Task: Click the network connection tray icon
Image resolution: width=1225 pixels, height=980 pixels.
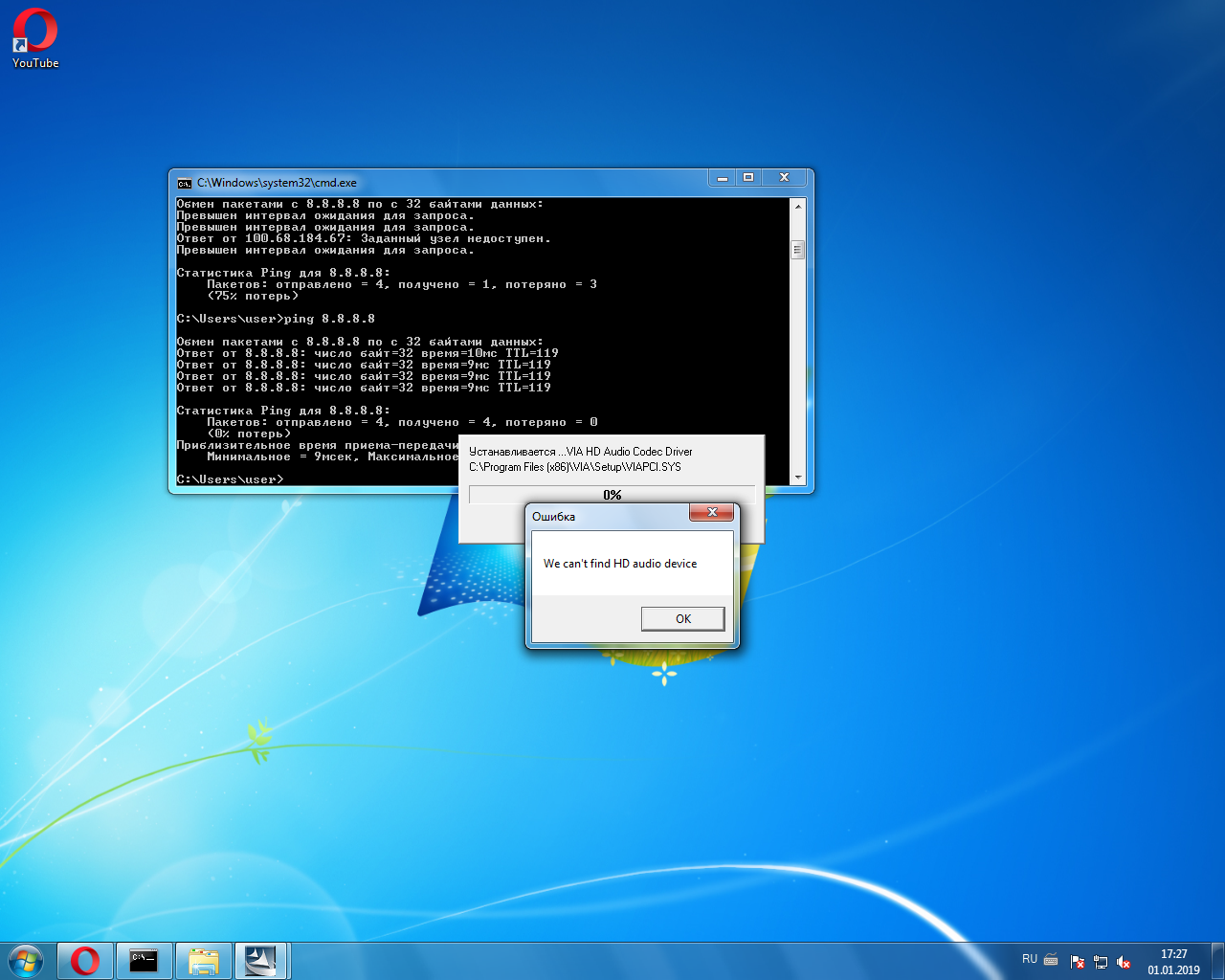Action: point(1101,962)
